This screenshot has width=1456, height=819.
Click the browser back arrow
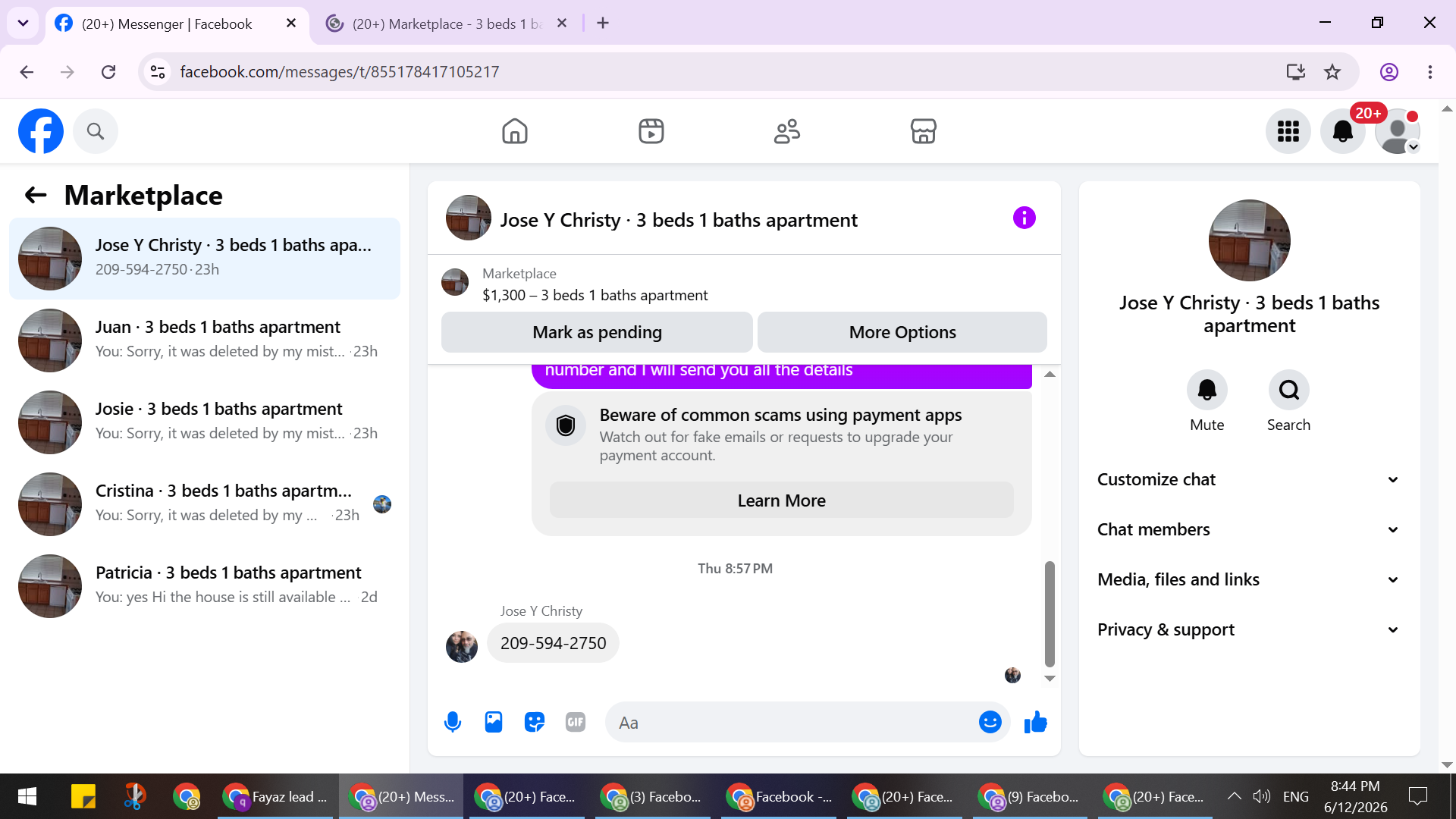click(27, 72)
